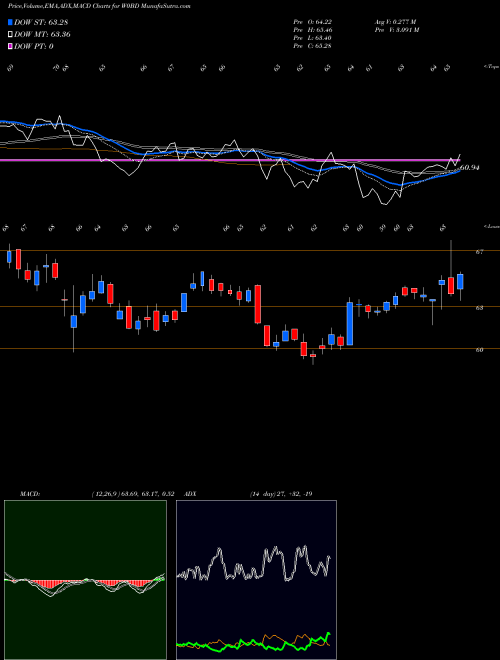Click the chart title mentioning MunafaSutra.com
The width and height of the screenshot is (500, 660).
click(99, 6)
